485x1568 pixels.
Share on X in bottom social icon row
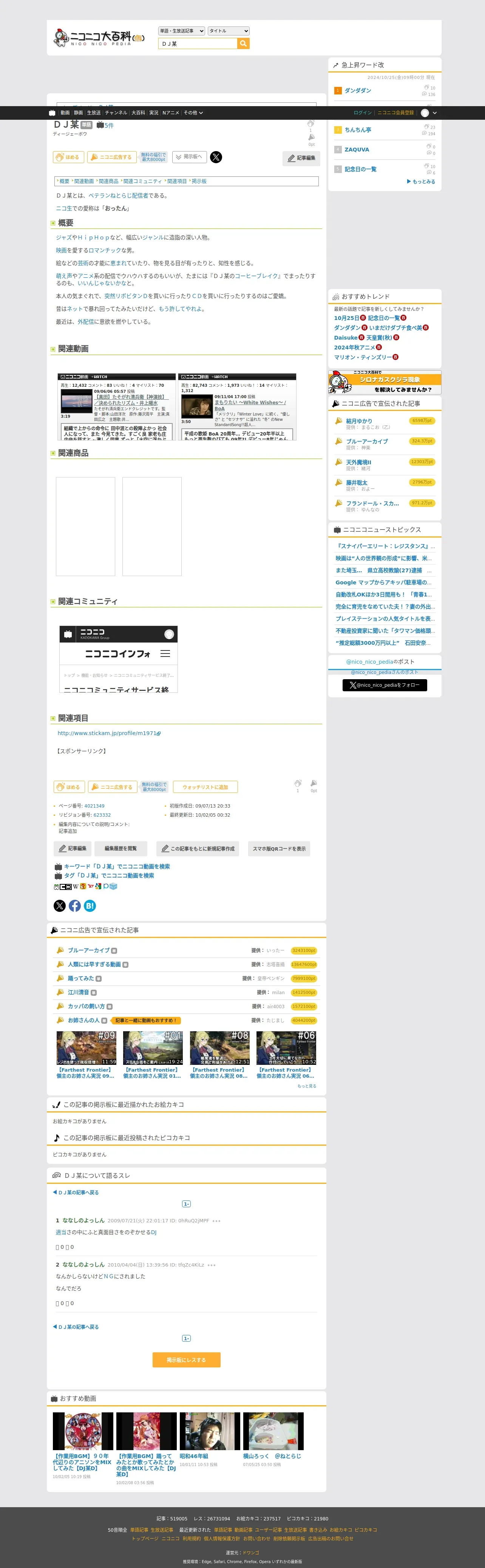[x=60, y=906]
